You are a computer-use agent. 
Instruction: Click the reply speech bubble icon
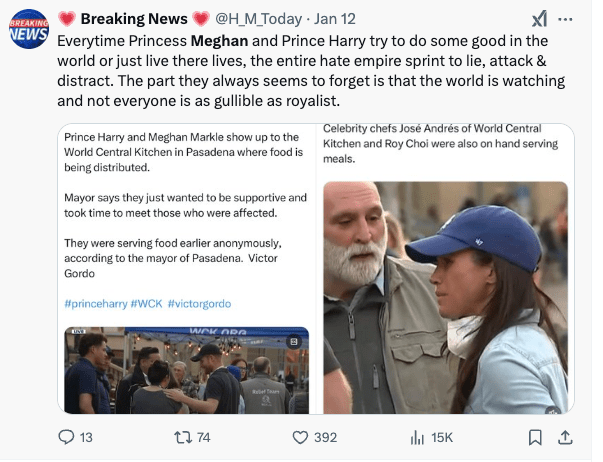coord(66,437)
